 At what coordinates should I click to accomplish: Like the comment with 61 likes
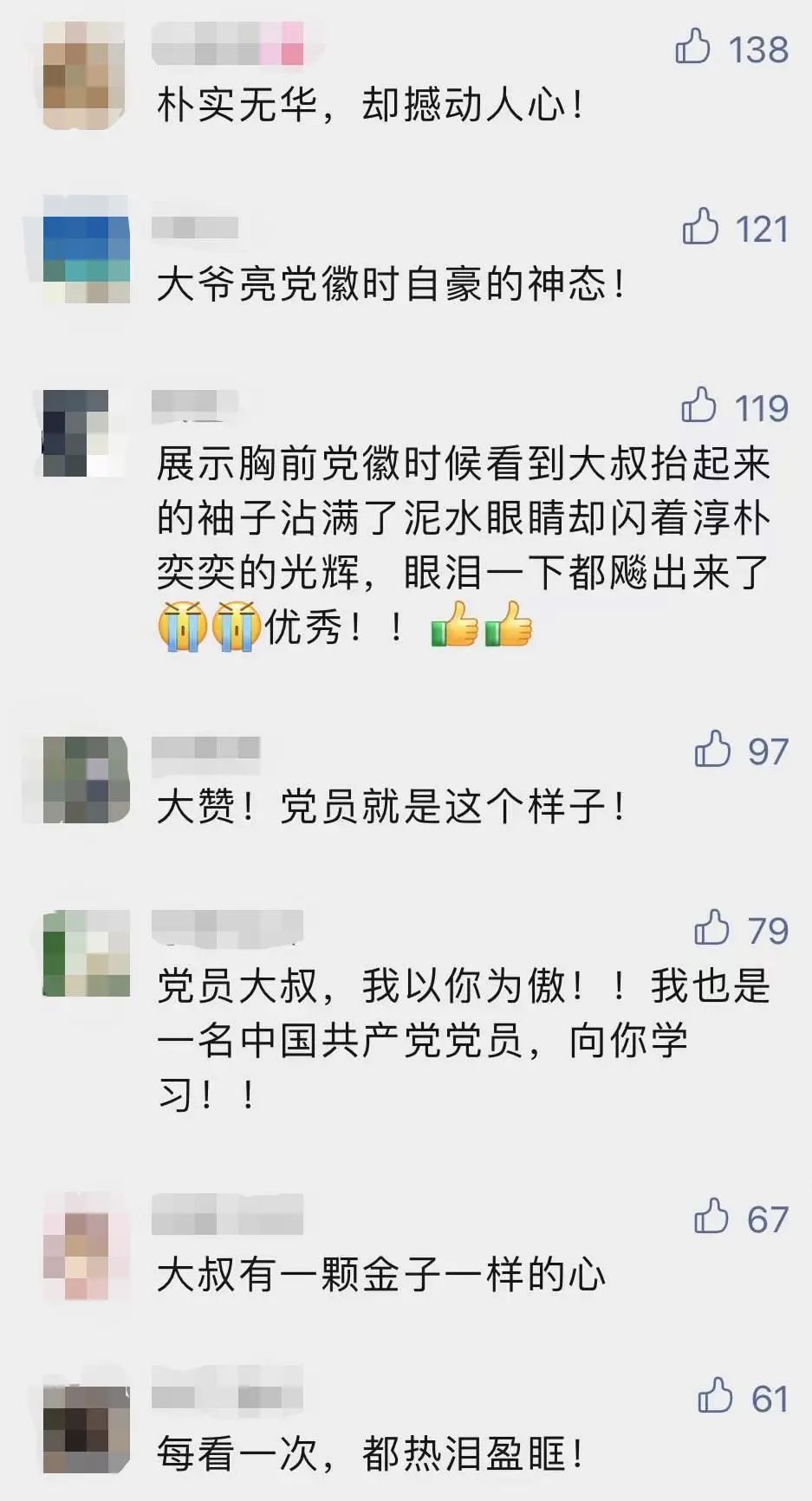tap(715, 1395)
